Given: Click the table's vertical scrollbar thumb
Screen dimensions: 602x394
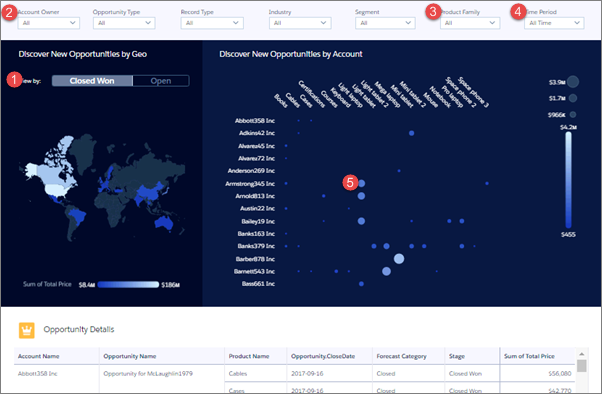Looking at the screenshot, I should click(x=582, y=366).
